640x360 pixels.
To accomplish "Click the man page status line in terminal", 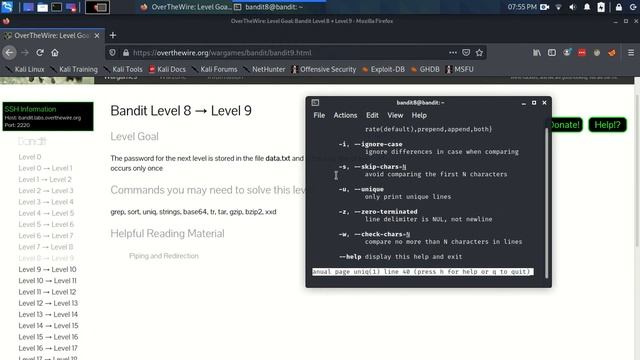I will [422, 271].
